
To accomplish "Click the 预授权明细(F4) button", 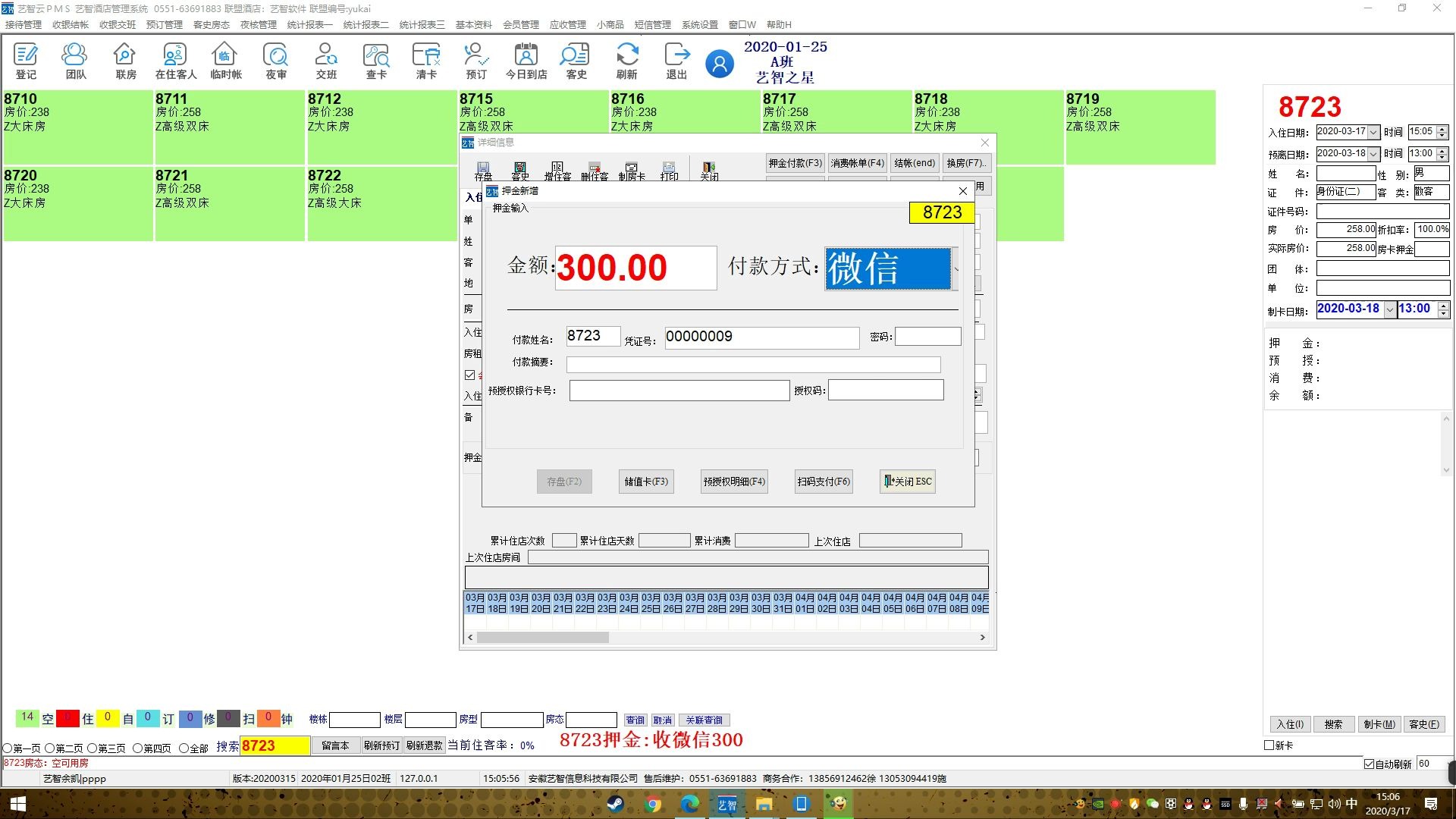I will pos(734,482).
